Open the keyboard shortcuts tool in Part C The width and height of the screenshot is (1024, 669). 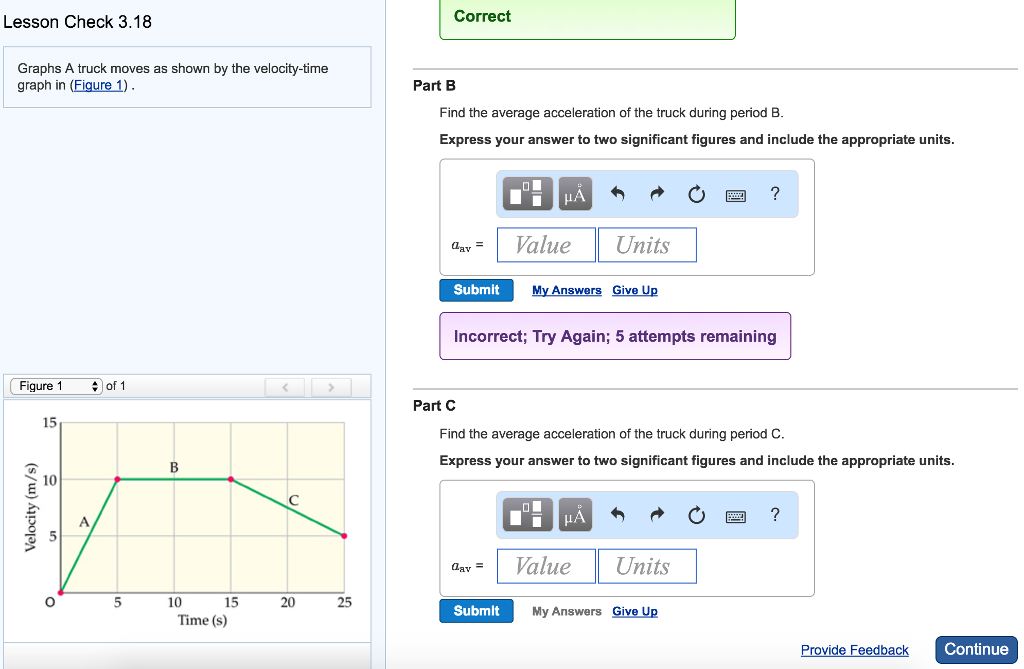(736, 515)
